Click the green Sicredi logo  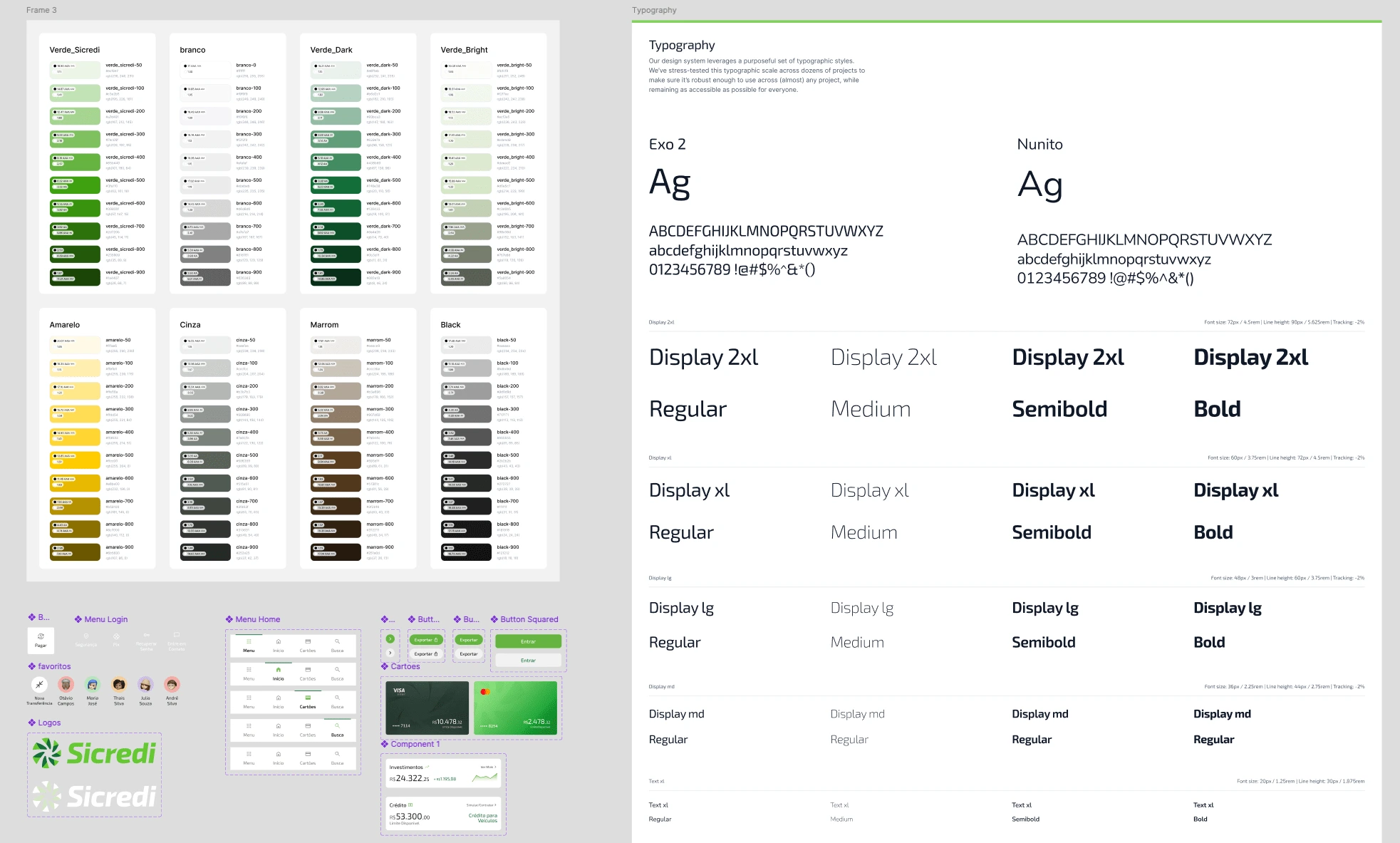(94, 754)
